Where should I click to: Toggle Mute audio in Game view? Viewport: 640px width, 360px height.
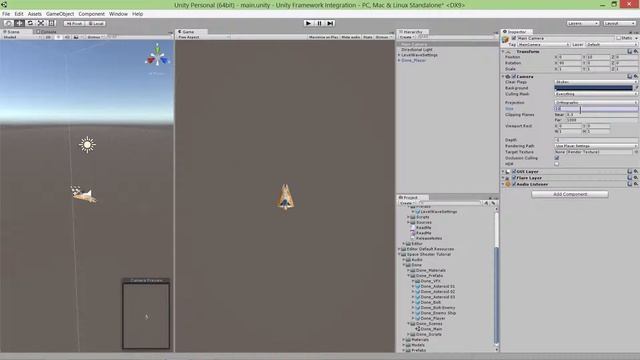[351, 37]
